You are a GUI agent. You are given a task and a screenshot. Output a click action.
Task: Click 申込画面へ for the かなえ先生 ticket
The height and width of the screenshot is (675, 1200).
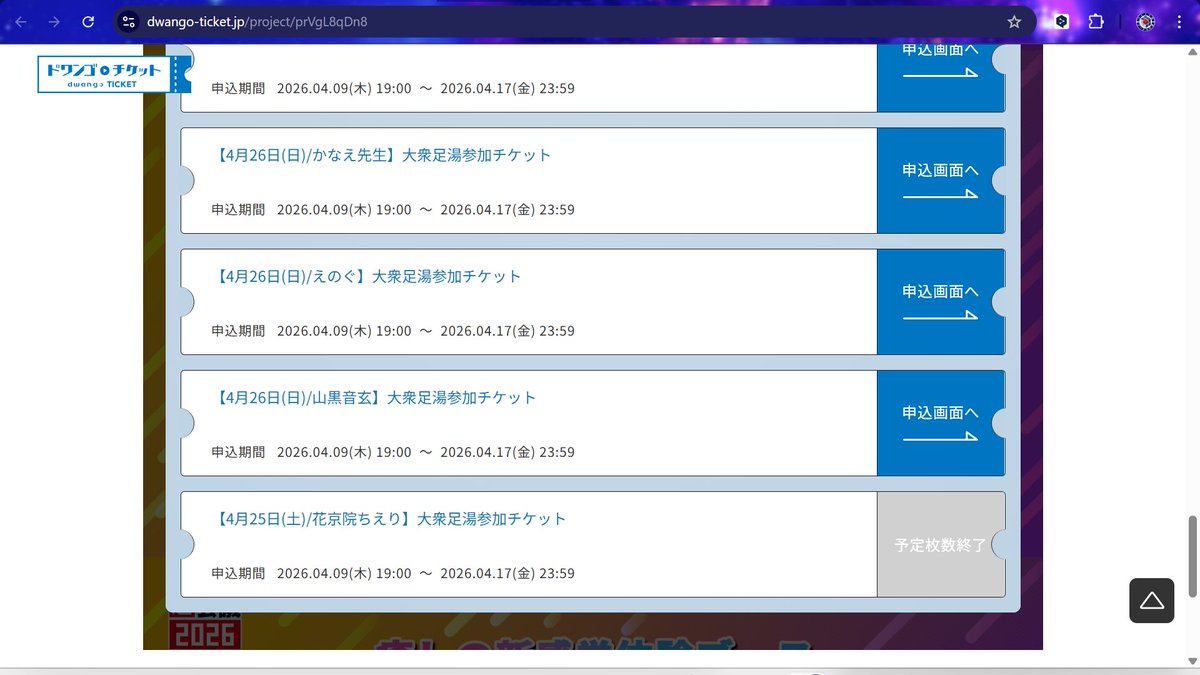[940, 180]
